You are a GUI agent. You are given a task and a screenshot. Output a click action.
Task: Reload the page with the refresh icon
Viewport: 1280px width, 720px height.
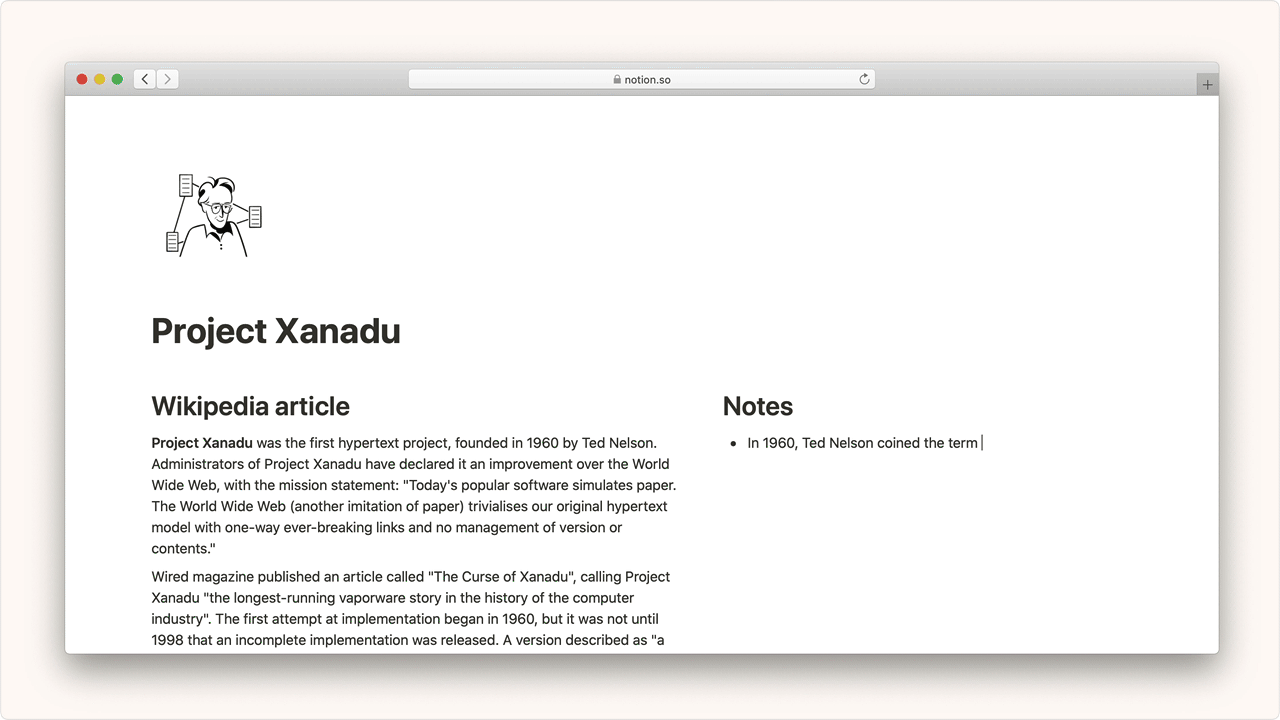coord(865,79)
